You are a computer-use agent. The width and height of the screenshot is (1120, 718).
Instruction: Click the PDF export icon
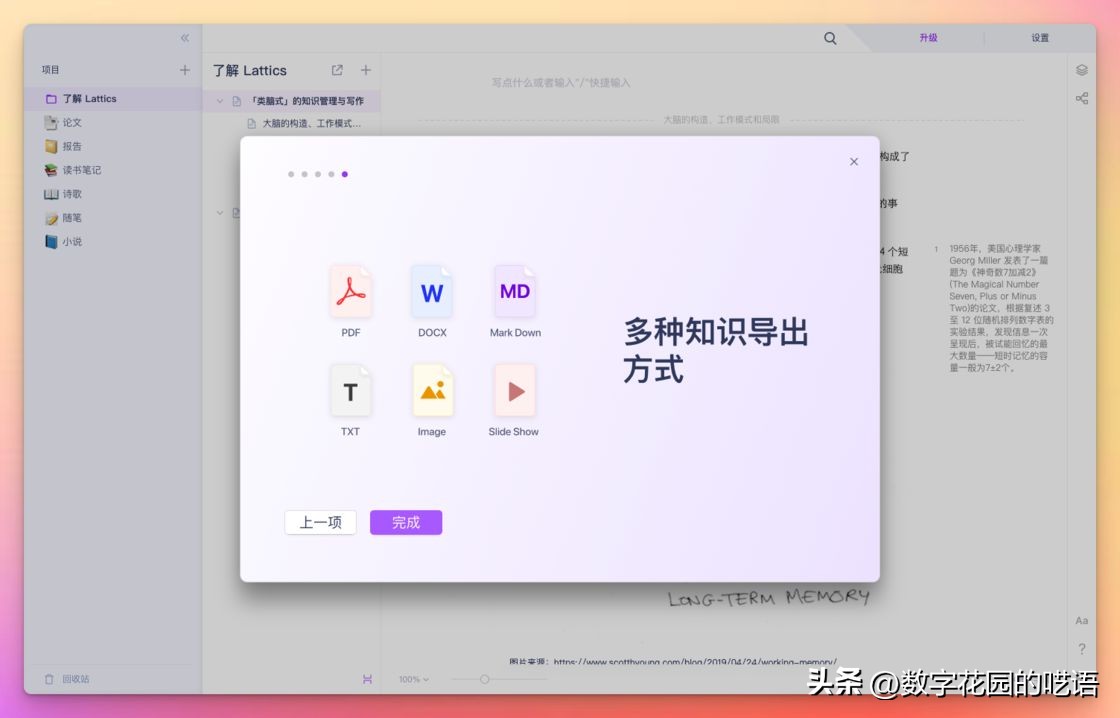351,291
